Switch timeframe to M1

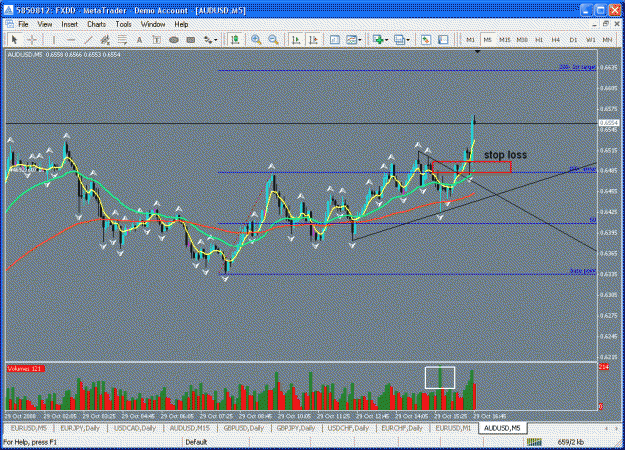click(x=470, y=40)
